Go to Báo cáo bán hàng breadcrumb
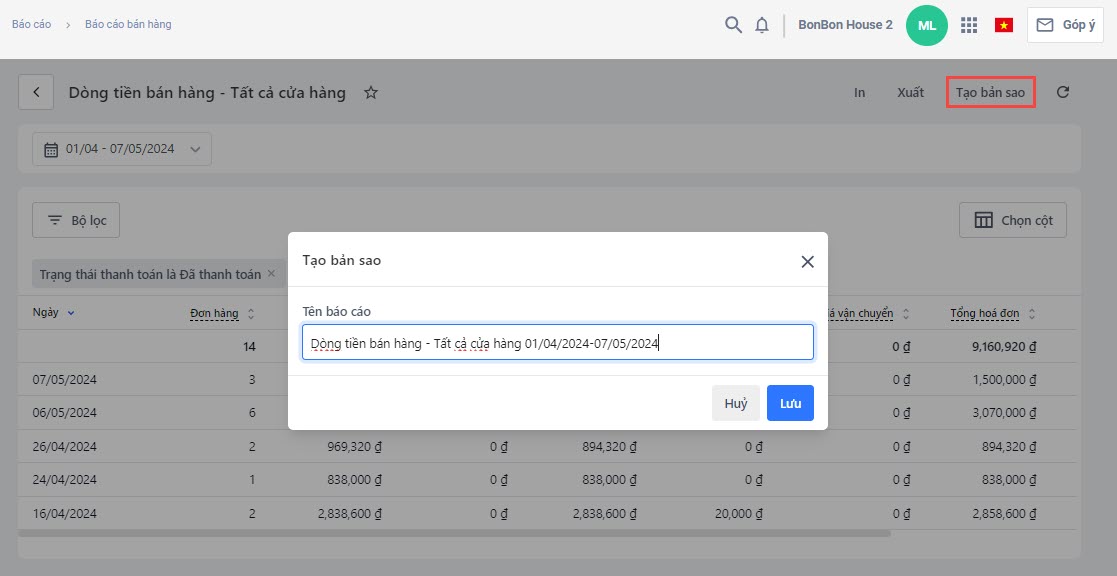 128,24
